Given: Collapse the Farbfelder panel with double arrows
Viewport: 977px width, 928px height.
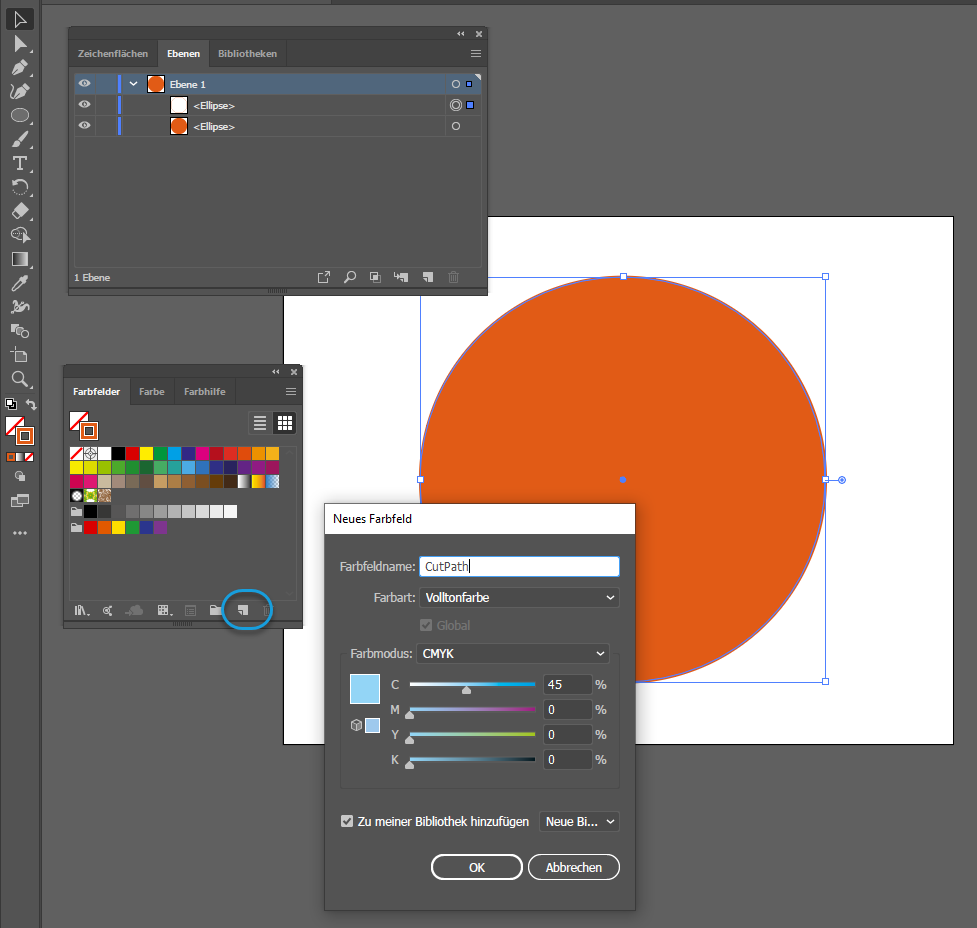Looking at the screenshot, I should coord(275,371).
